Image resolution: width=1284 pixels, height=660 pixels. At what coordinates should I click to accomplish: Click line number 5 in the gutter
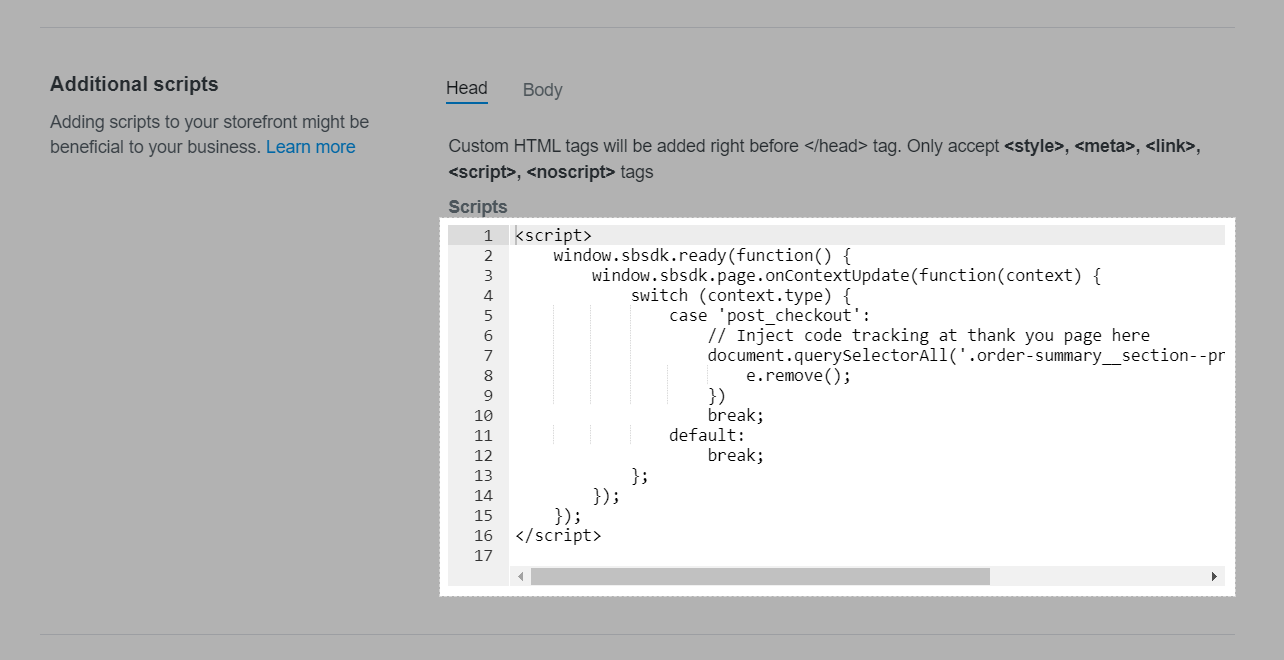[487, 316]
